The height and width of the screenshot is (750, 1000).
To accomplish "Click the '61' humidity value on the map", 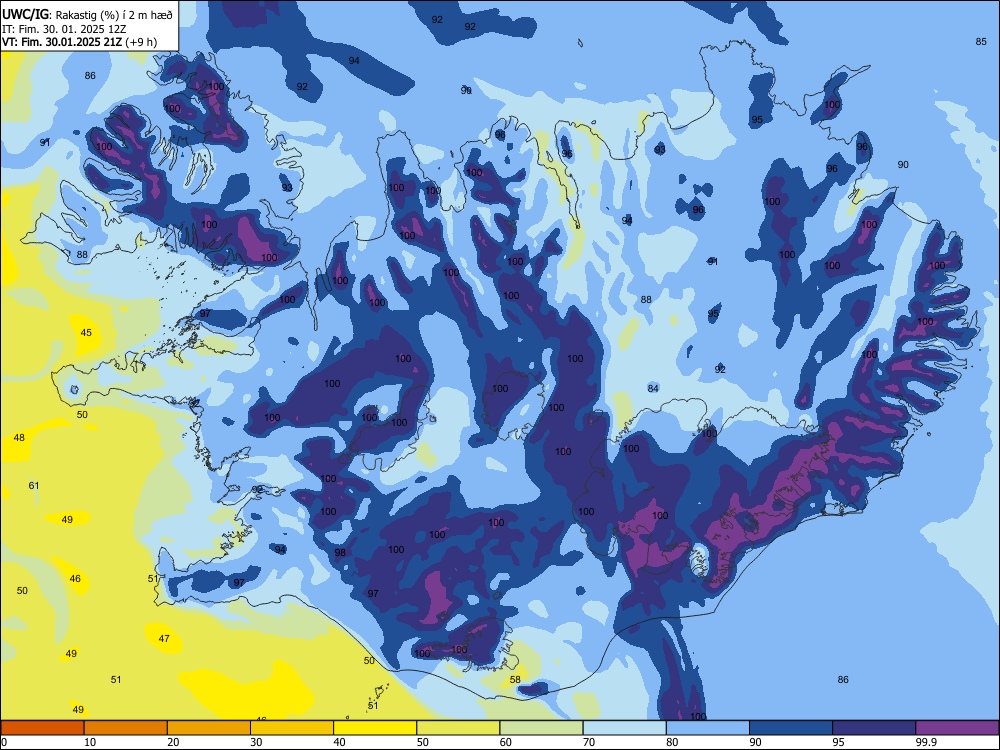I will 34,485.
